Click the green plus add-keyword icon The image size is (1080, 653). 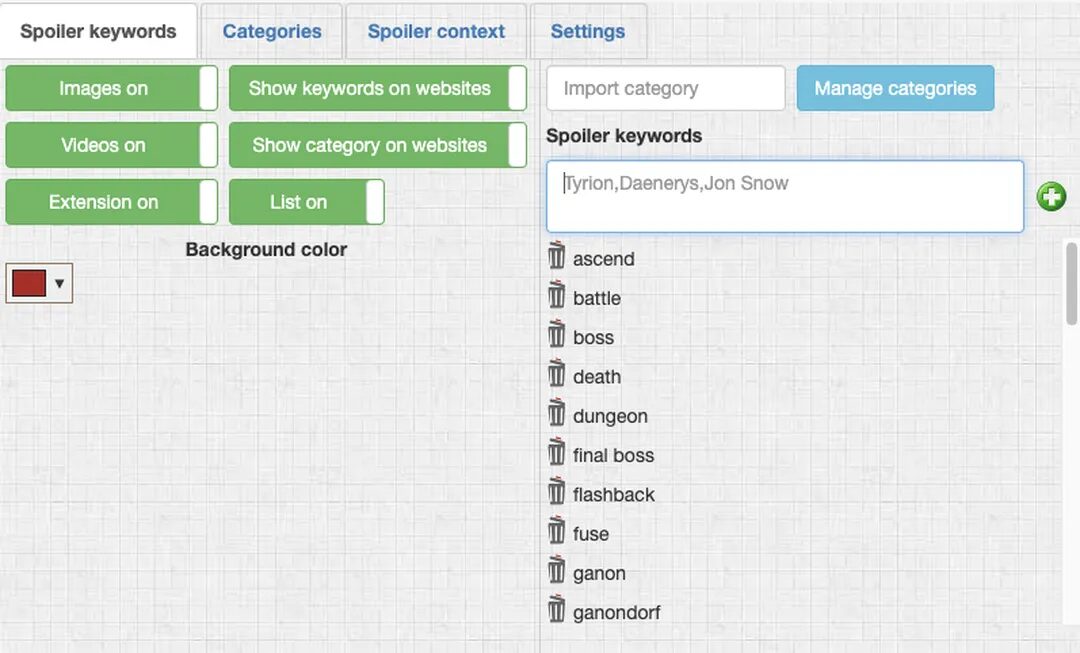click(1051, 197)
